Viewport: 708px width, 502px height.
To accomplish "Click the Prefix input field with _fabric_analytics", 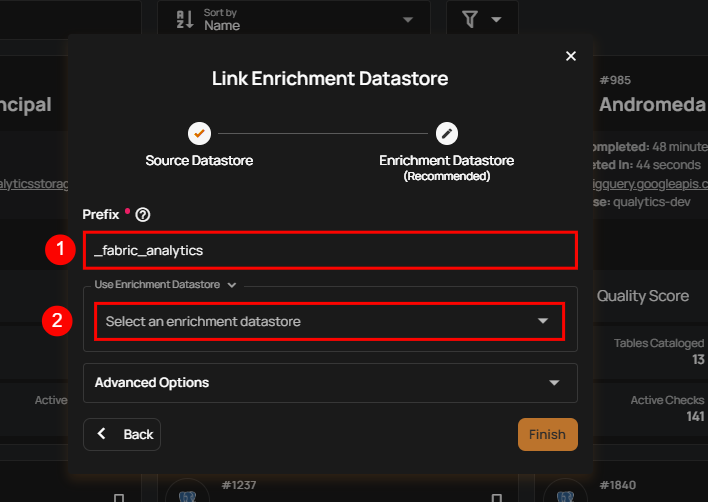I will pyautogui.click(x=330, y=251).
